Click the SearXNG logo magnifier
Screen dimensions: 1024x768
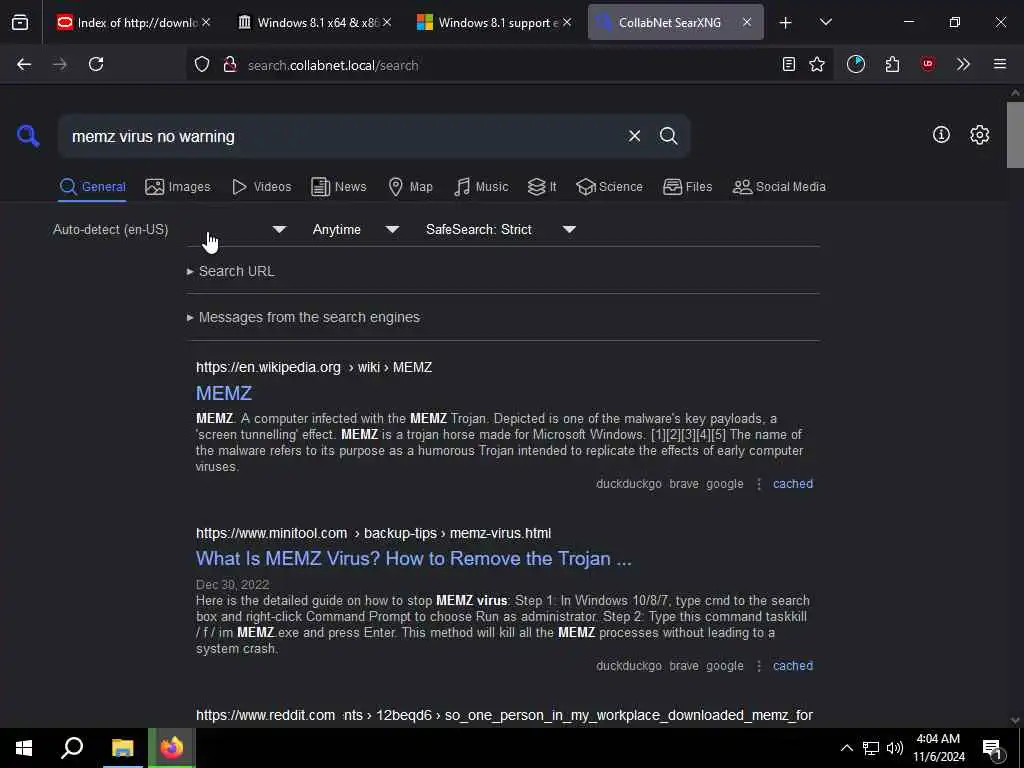pyautogui.click(x=28, y=136)
